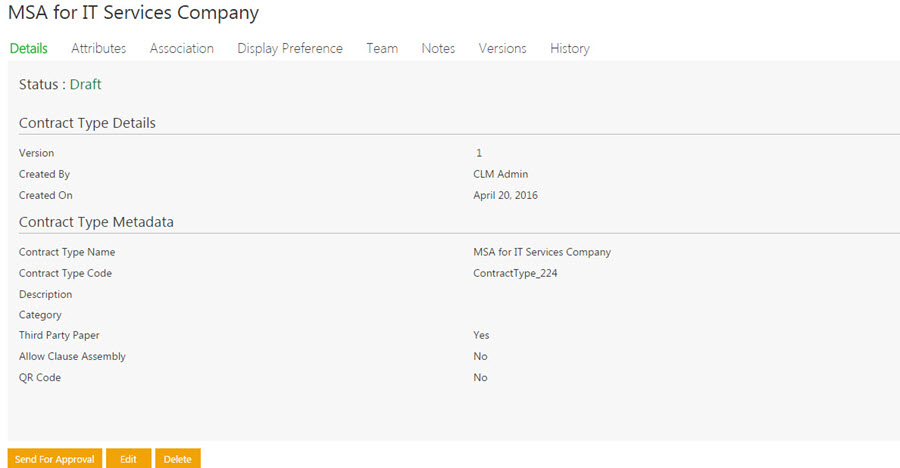Image resolution: width=900 pixels, height=468 pixels.
Task: Go to the Association tab
Action: [181, 48]
